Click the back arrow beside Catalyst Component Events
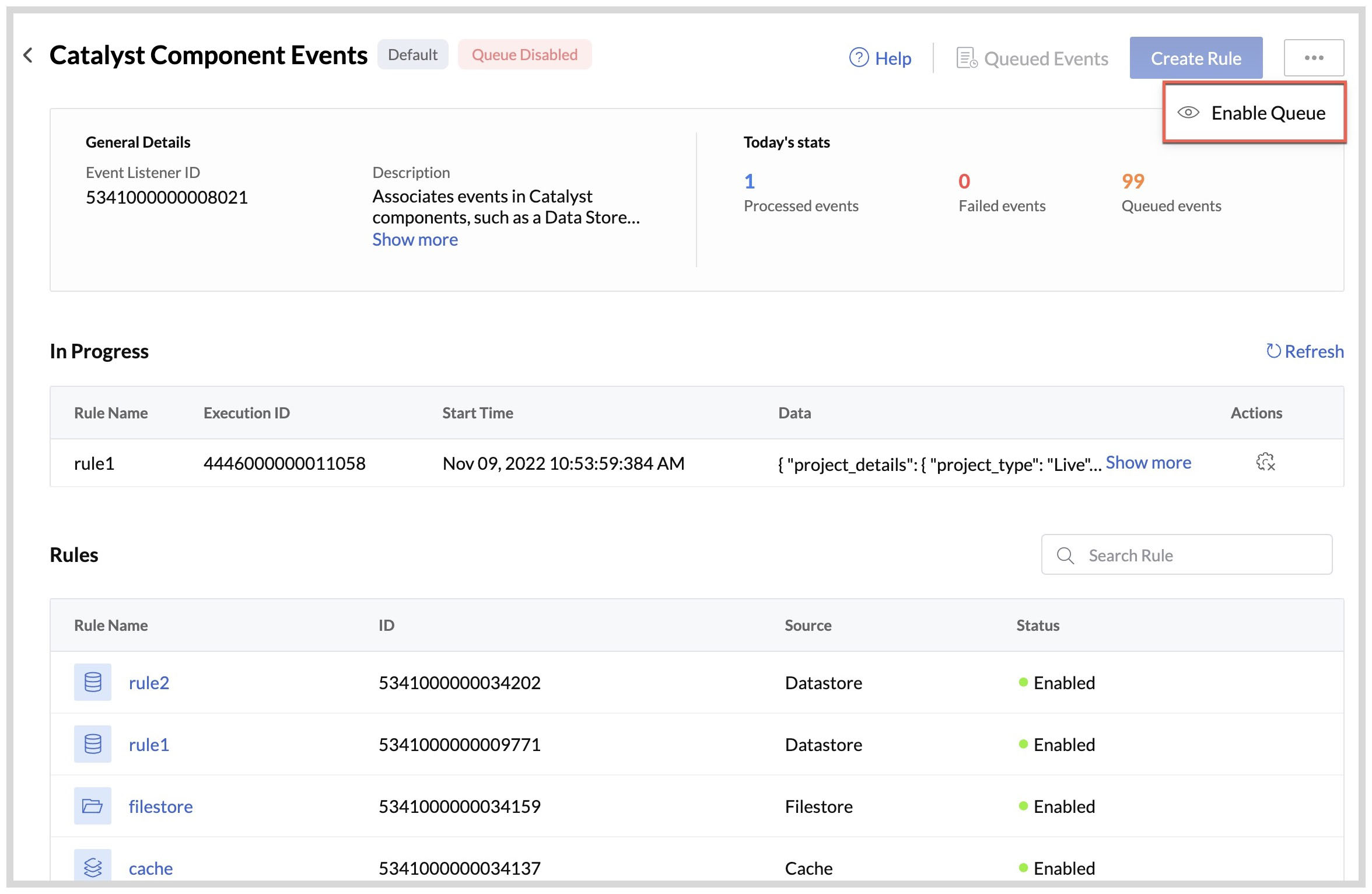This screenshot has height=894, width=1372. point(27,55)
